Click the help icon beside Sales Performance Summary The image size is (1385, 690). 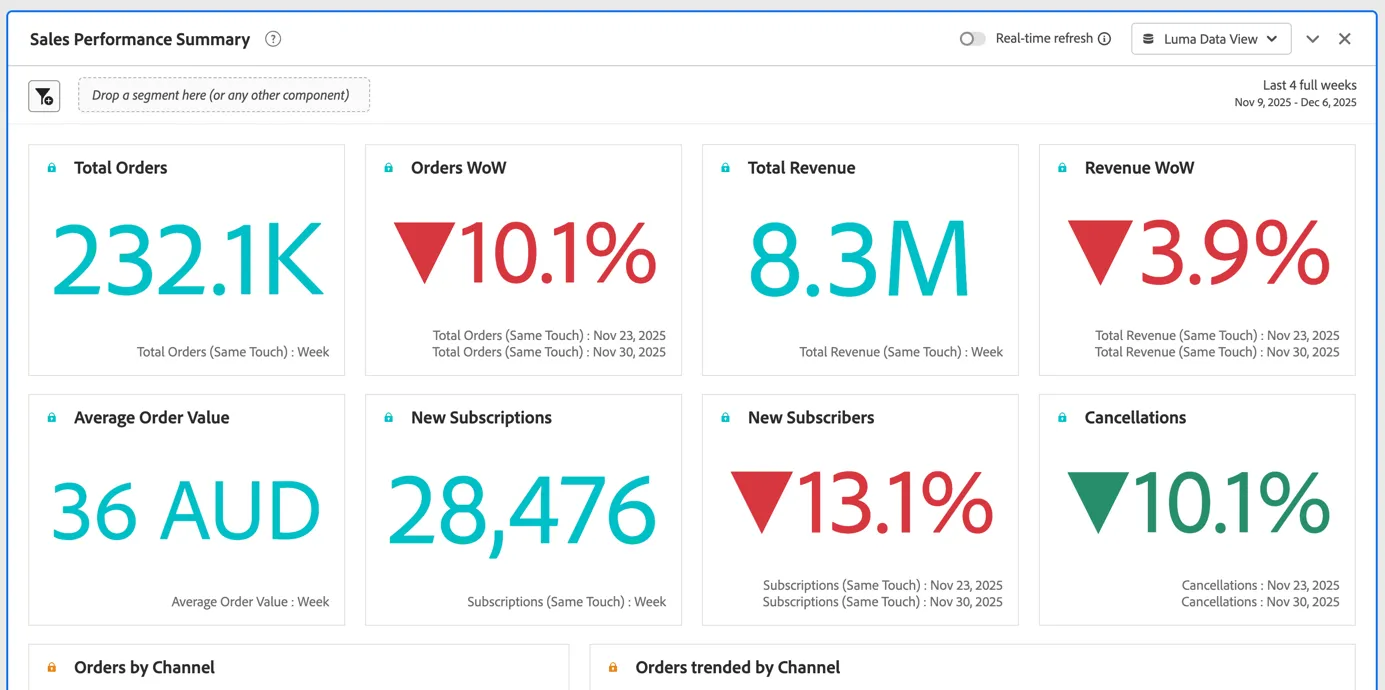click(x=273, y=39)
